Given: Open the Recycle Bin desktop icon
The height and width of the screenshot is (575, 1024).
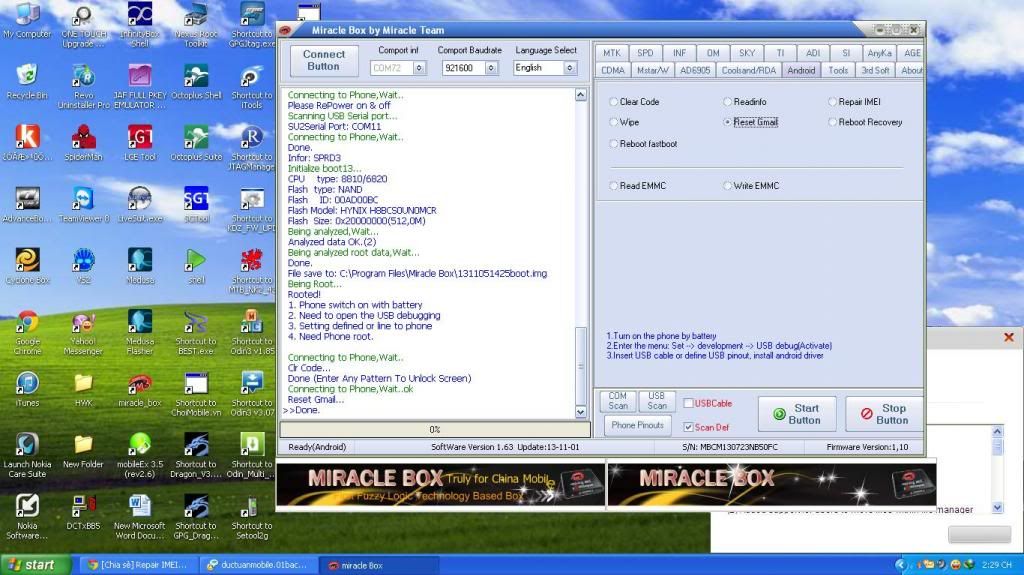Looking at the screenshot, I should (27, 82).
